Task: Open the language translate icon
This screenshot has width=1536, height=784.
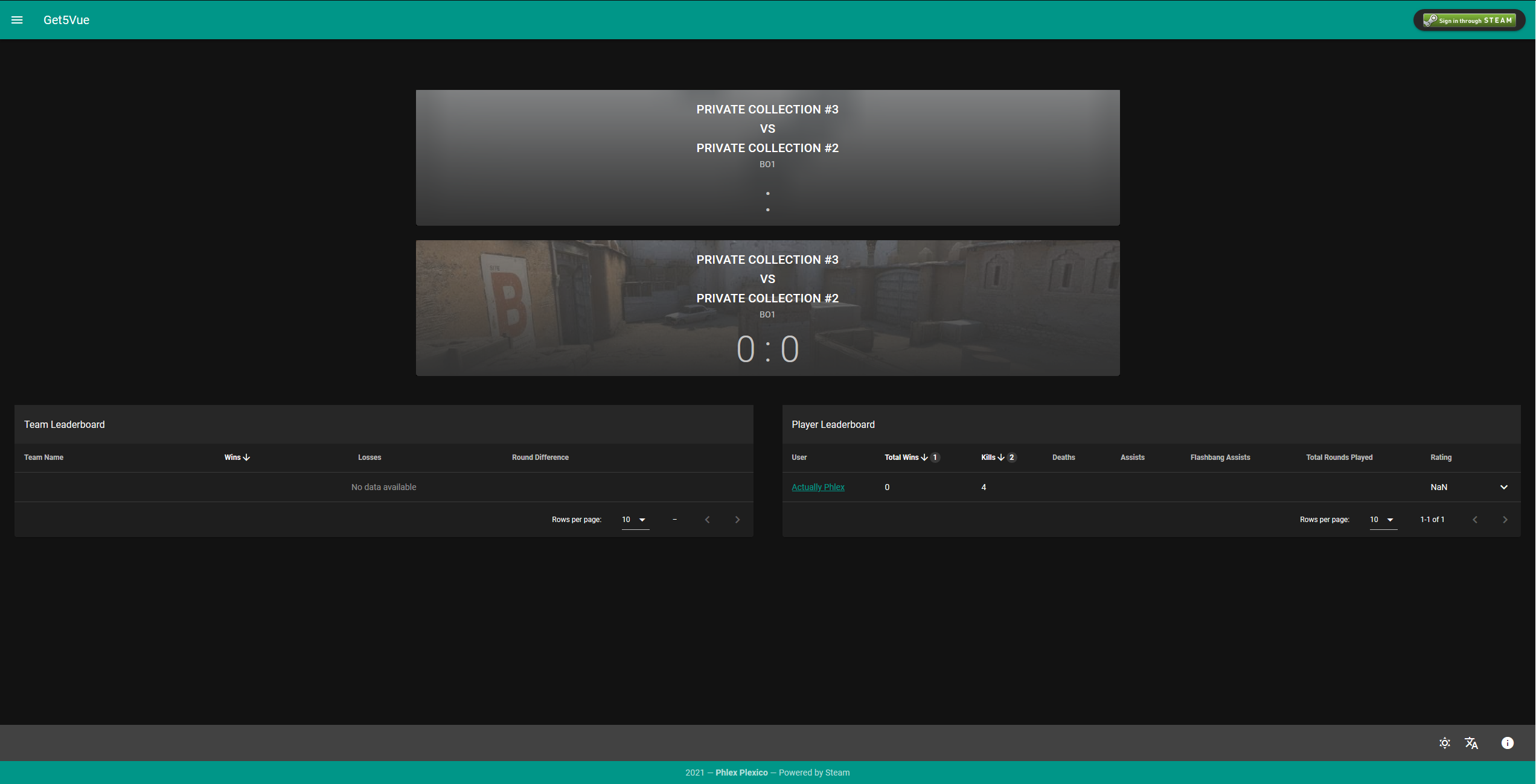Action: pyautogui.click(x=1471, y=743)
